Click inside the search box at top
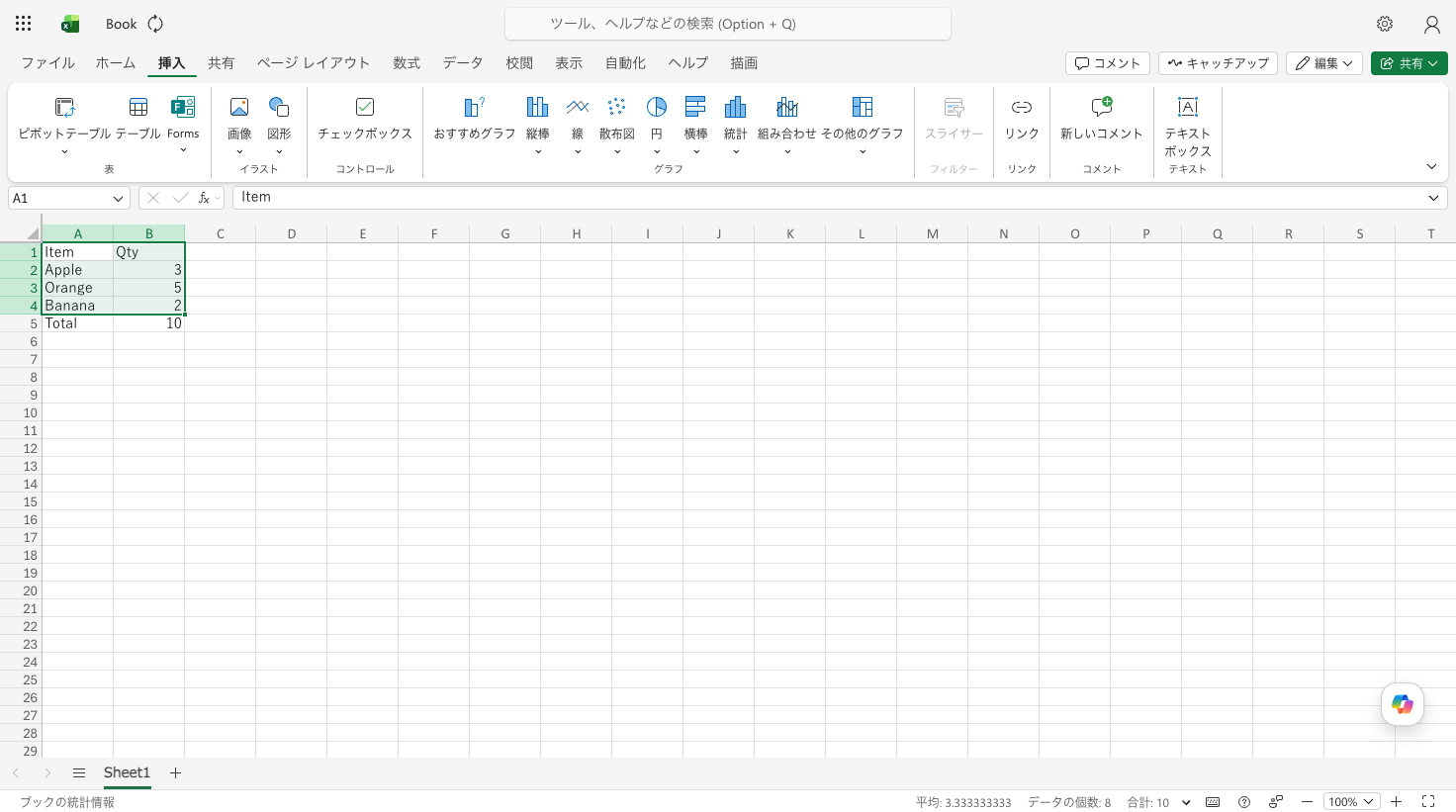 (x=728, y=24)
